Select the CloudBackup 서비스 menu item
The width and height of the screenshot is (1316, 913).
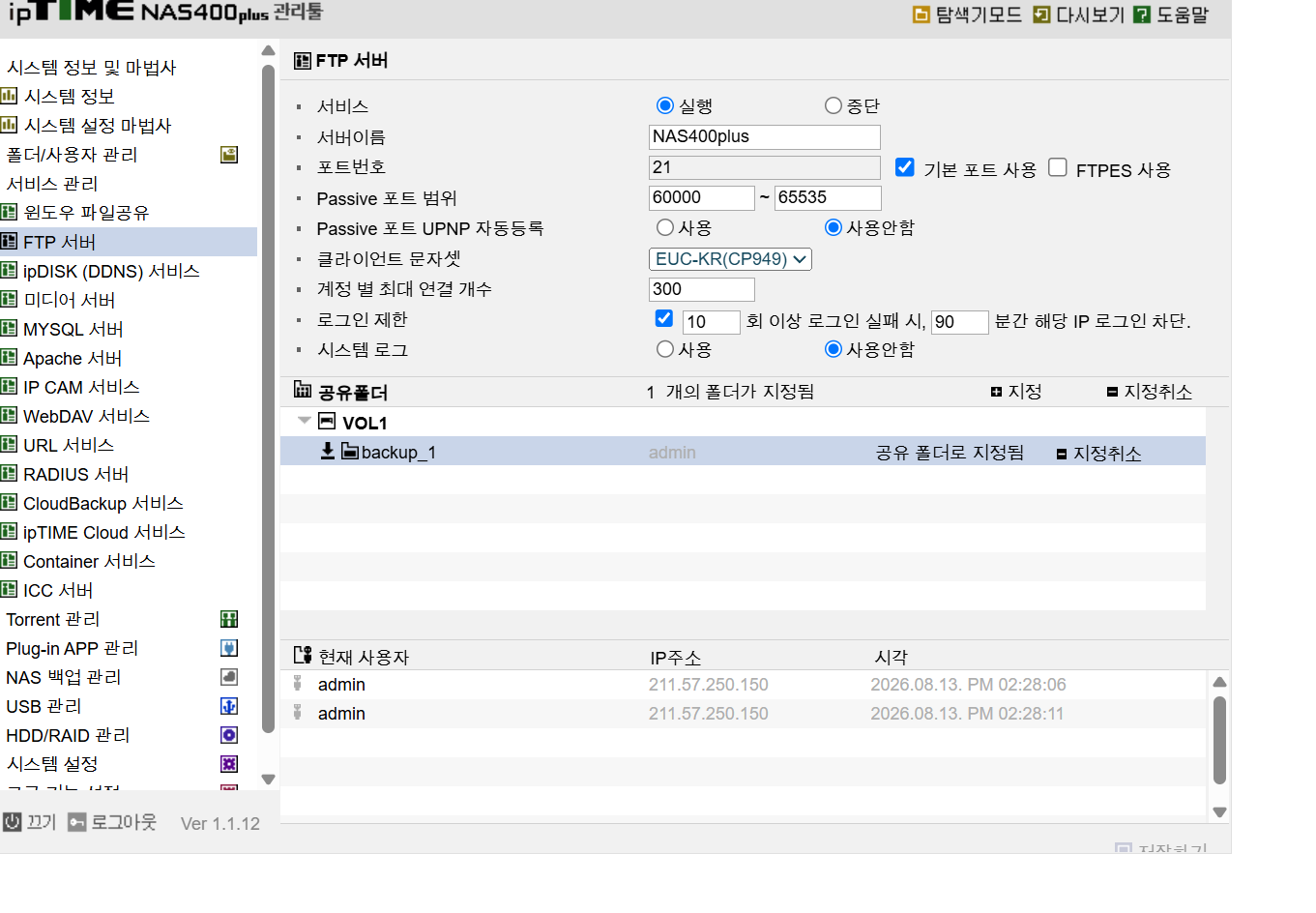[x=102, y=503]
